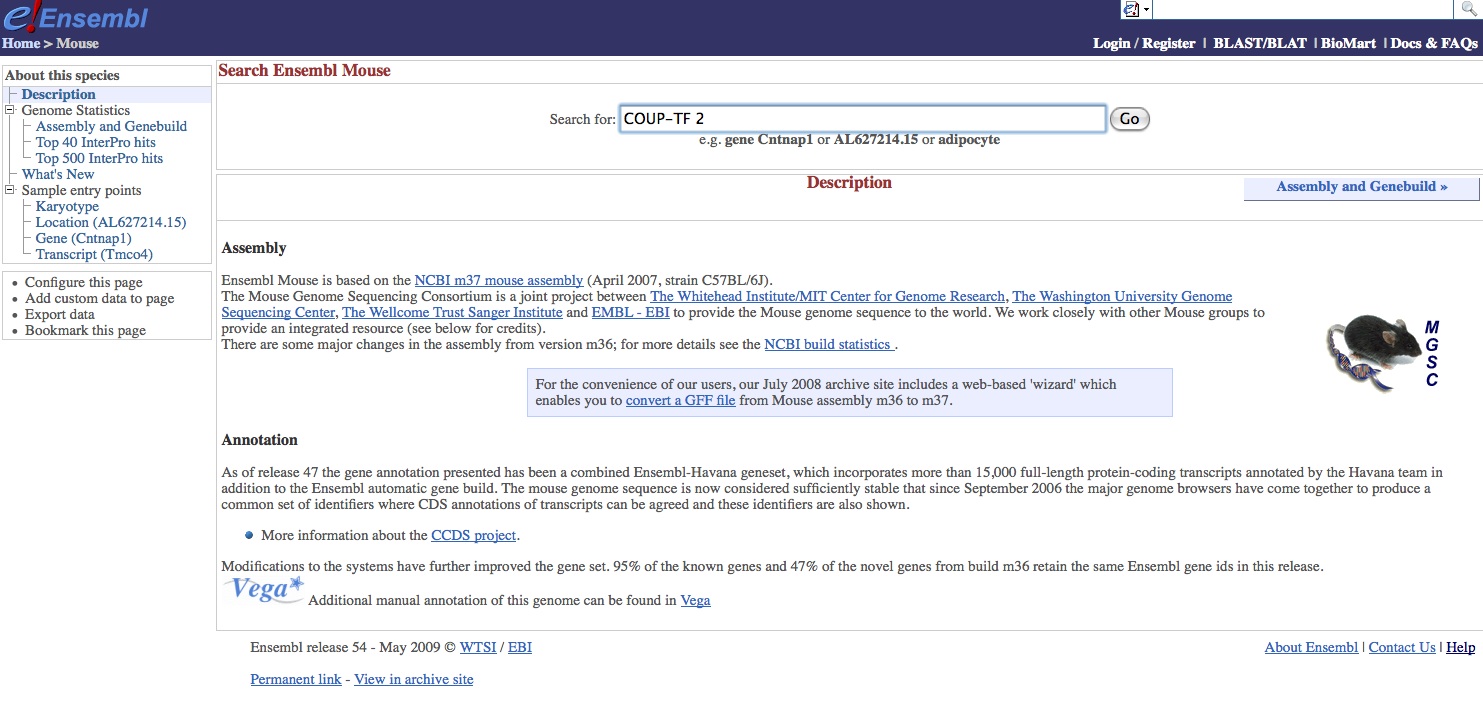
Task: Click the Vega logo image
Action: (263, 589)
